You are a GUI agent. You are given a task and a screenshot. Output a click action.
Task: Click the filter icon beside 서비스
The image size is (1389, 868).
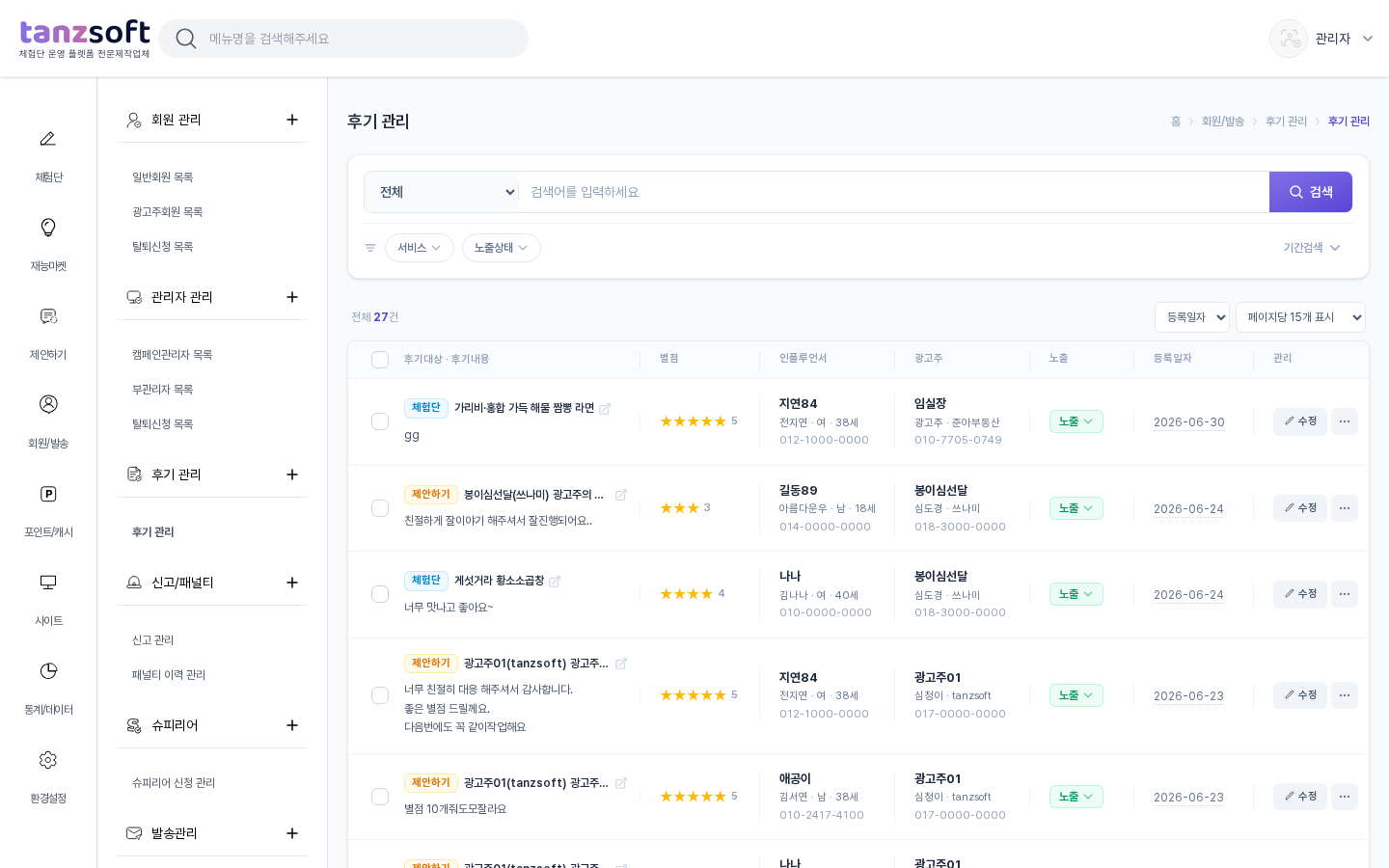click(x=370, y=248)
